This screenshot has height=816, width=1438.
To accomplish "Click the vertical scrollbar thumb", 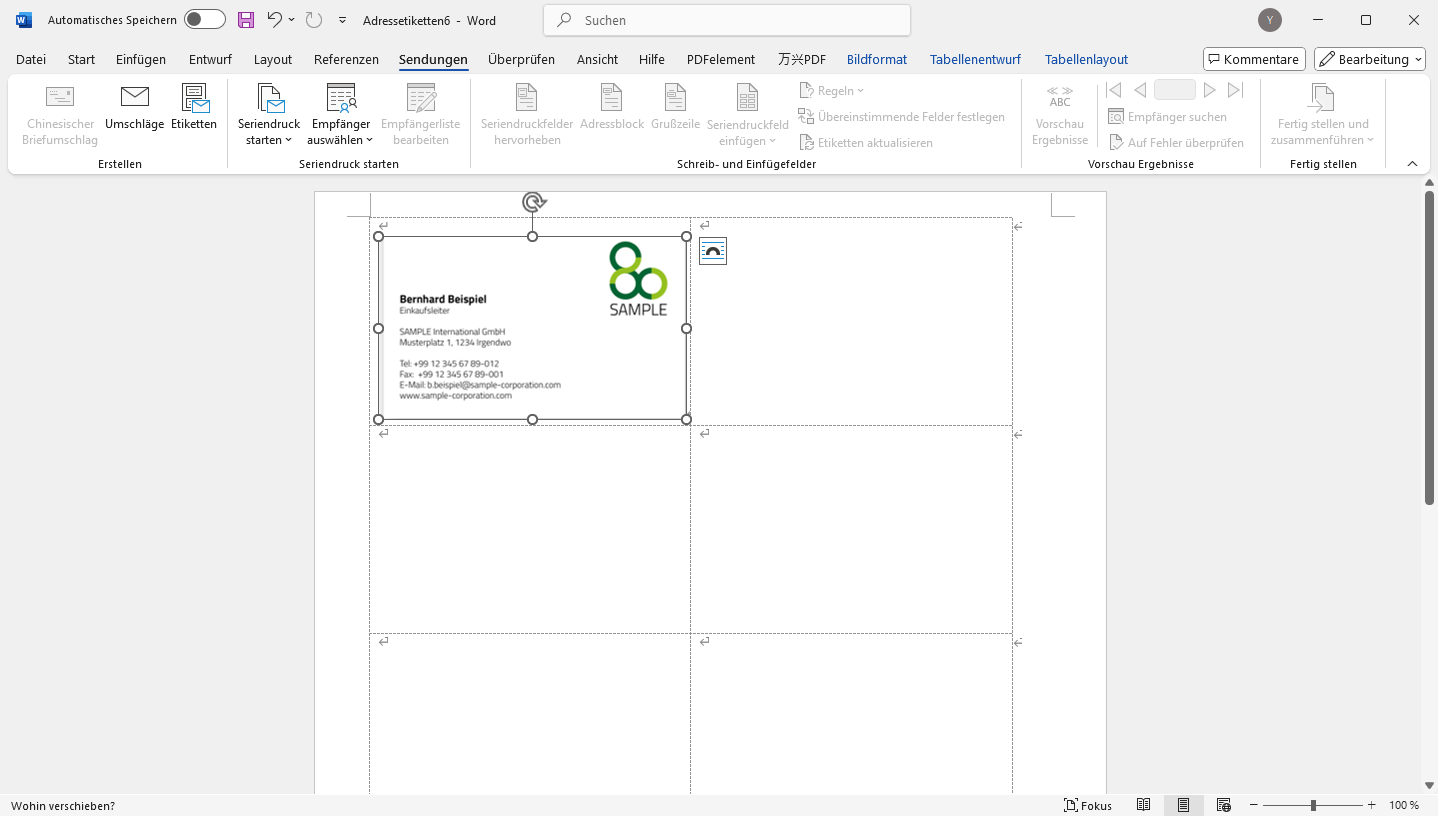I will [1430, 347].
